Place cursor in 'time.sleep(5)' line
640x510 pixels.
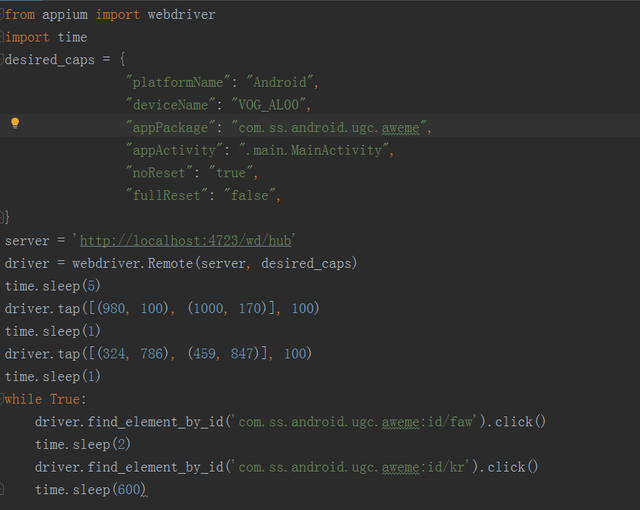pos(53,286)
